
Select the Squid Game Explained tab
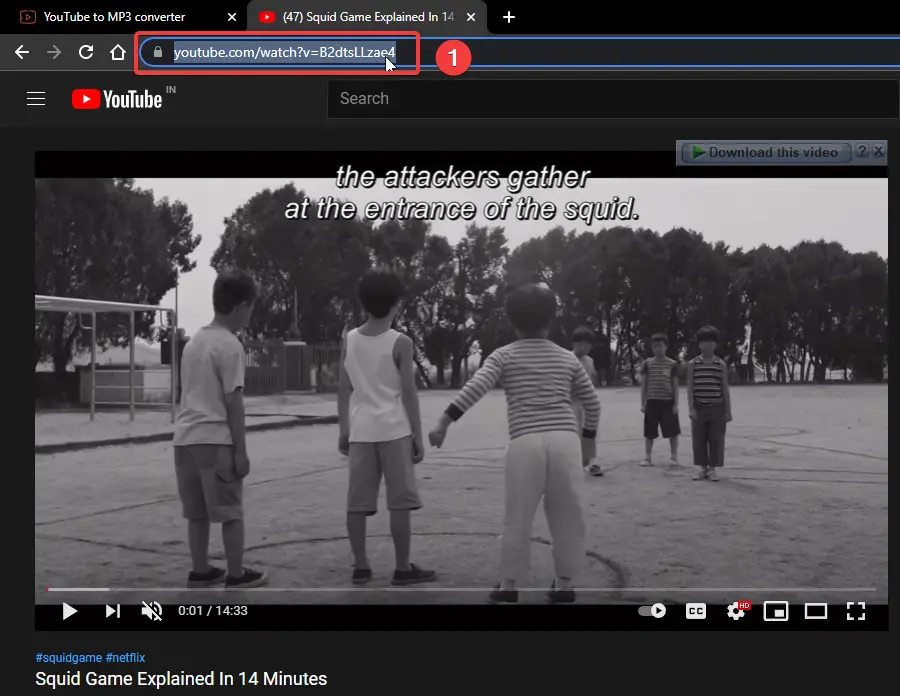coord(367,17)
